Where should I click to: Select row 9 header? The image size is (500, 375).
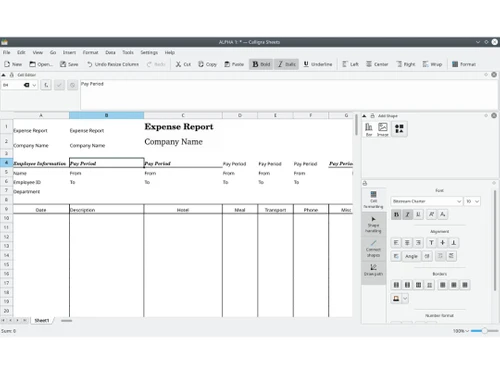[x=6, y=209]
